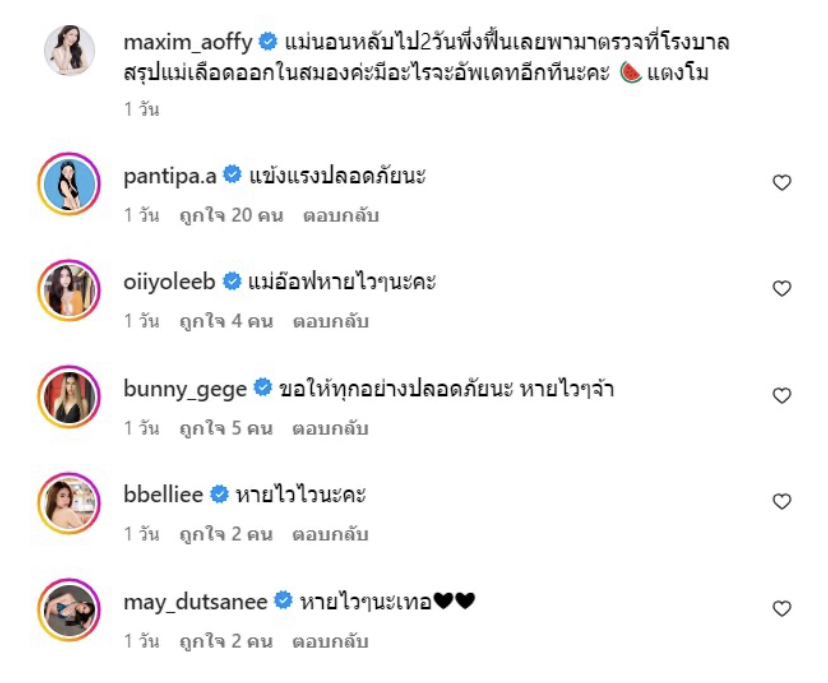Reply to may_dutsanee's comment via ตอบกลับ

click(x=330, y=641)
